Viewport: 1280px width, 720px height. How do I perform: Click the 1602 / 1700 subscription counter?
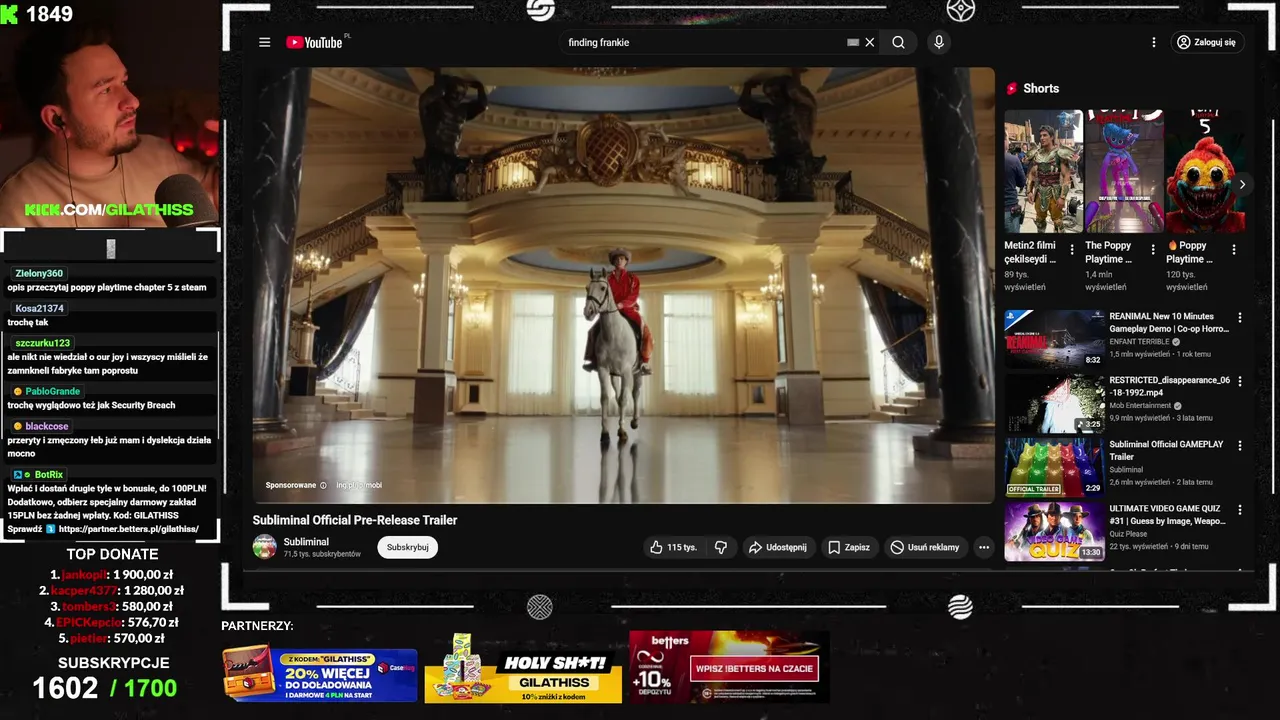[x=105, y=688]
